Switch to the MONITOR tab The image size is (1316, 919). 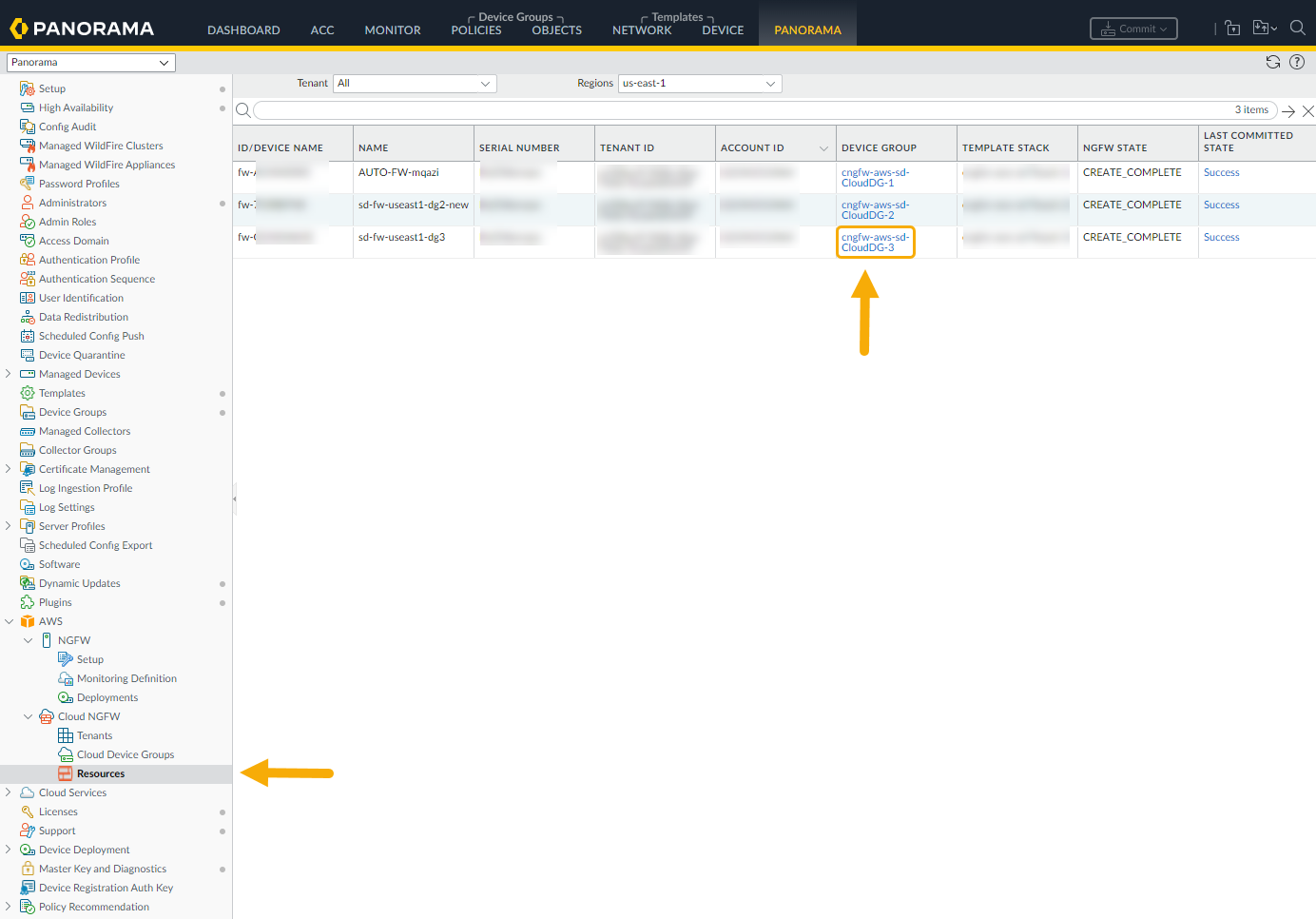392,30
